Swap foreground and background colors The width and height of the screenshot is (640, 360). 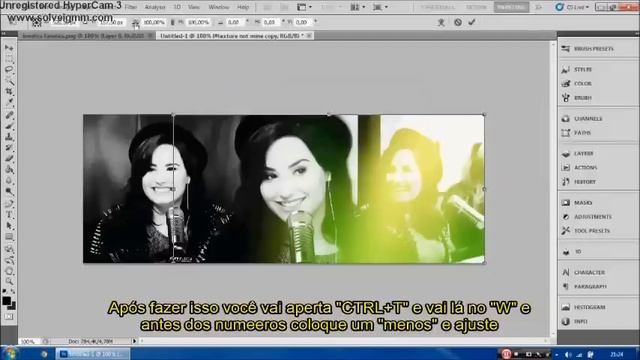tap(13, 291)
